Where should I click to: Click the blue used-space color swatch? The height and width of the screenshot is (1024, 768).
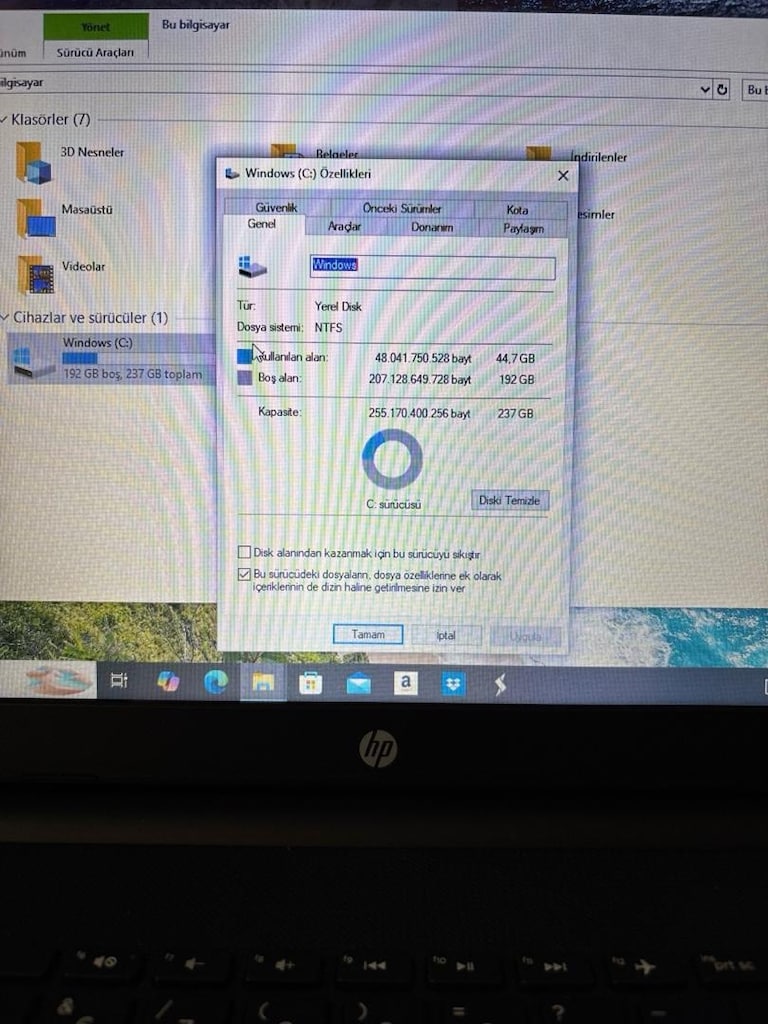[x=245, y=356]
